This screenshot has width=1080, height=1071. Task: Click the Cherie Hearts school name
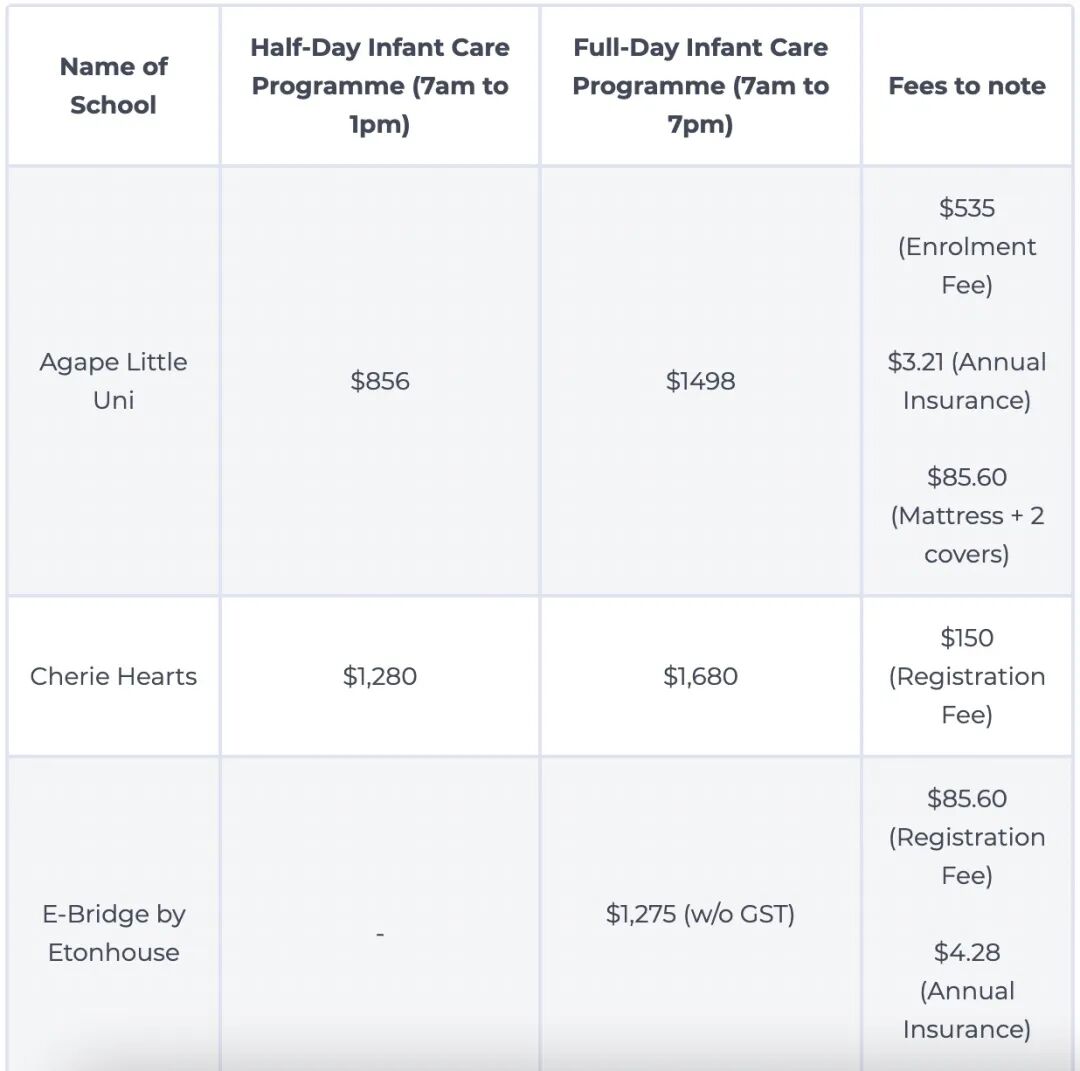(113, 676)
